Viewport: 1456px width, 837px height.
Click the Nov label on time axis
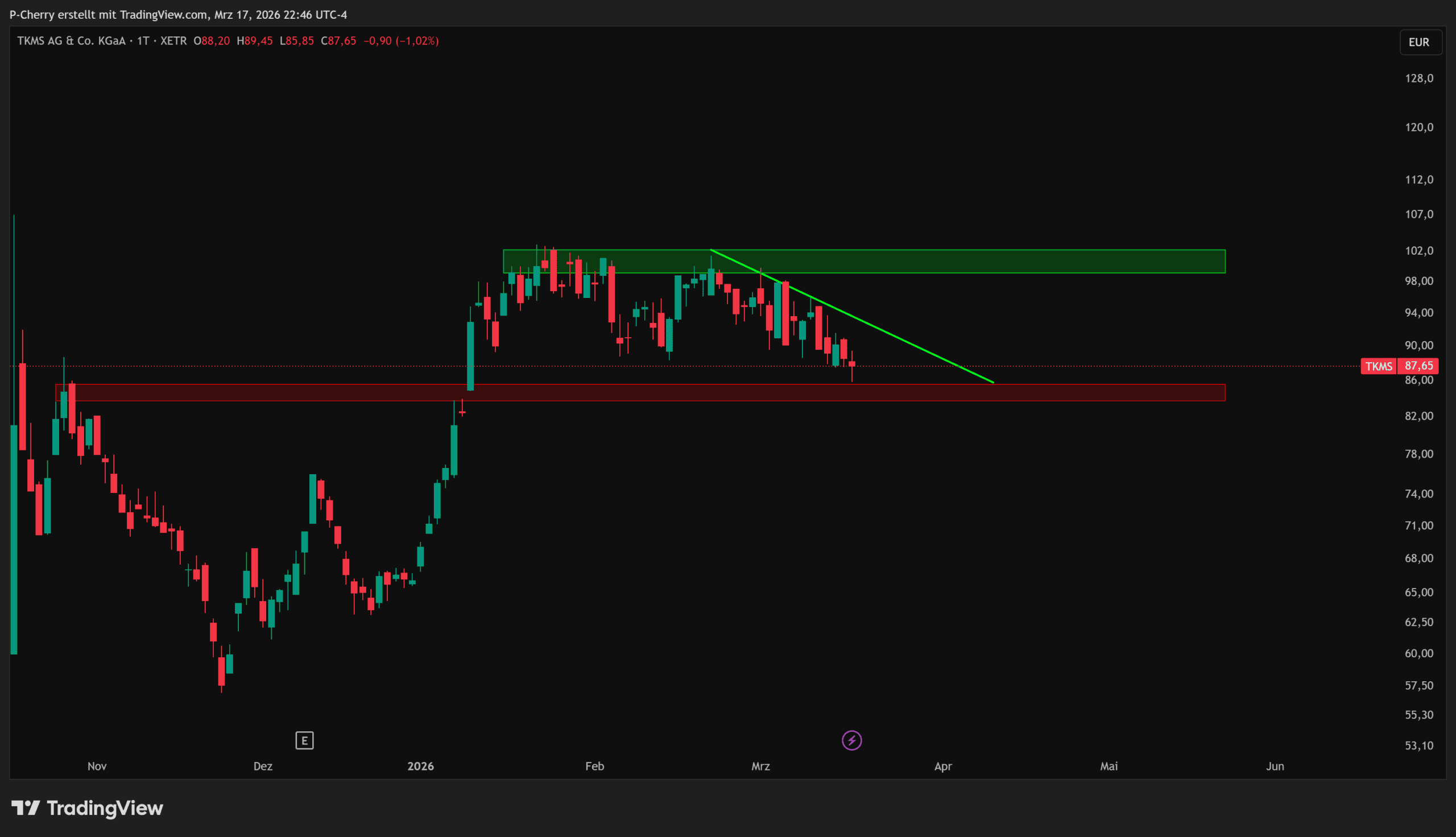97,766
